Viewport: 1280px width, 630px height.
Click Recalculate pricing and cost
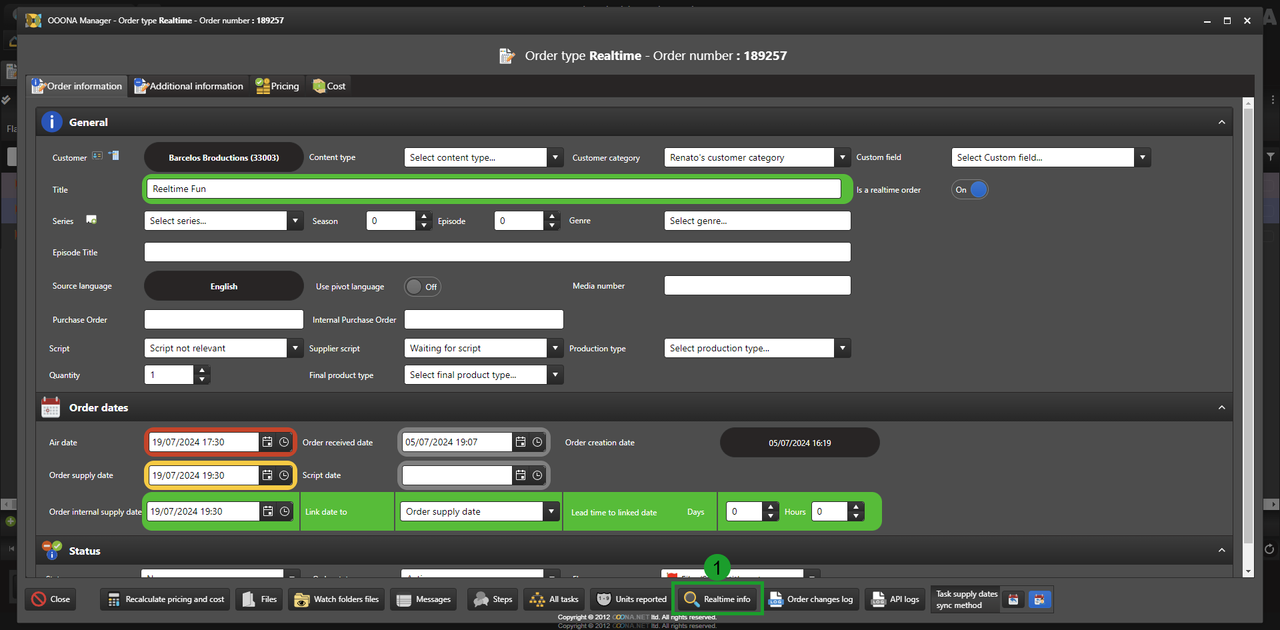(x=166, y=599)
